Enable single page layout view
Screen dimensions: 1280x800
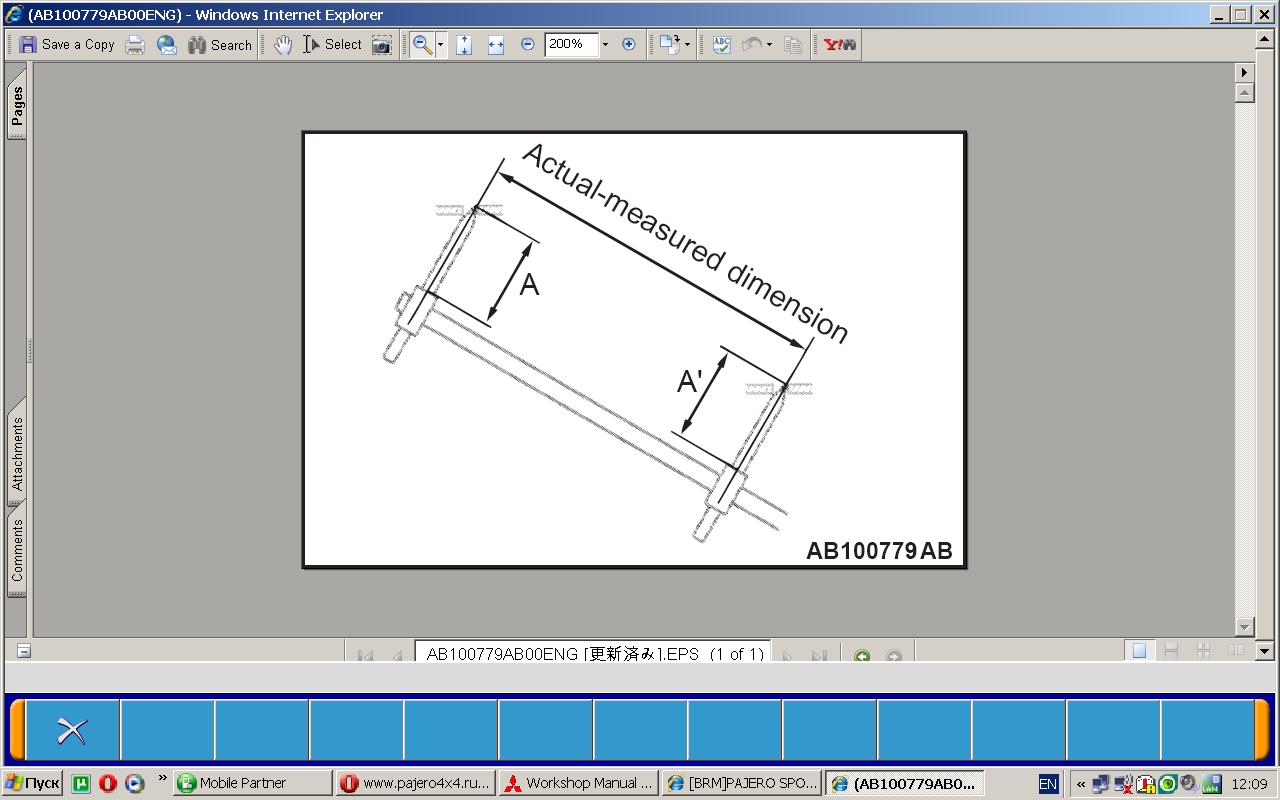click(1139, 651)
